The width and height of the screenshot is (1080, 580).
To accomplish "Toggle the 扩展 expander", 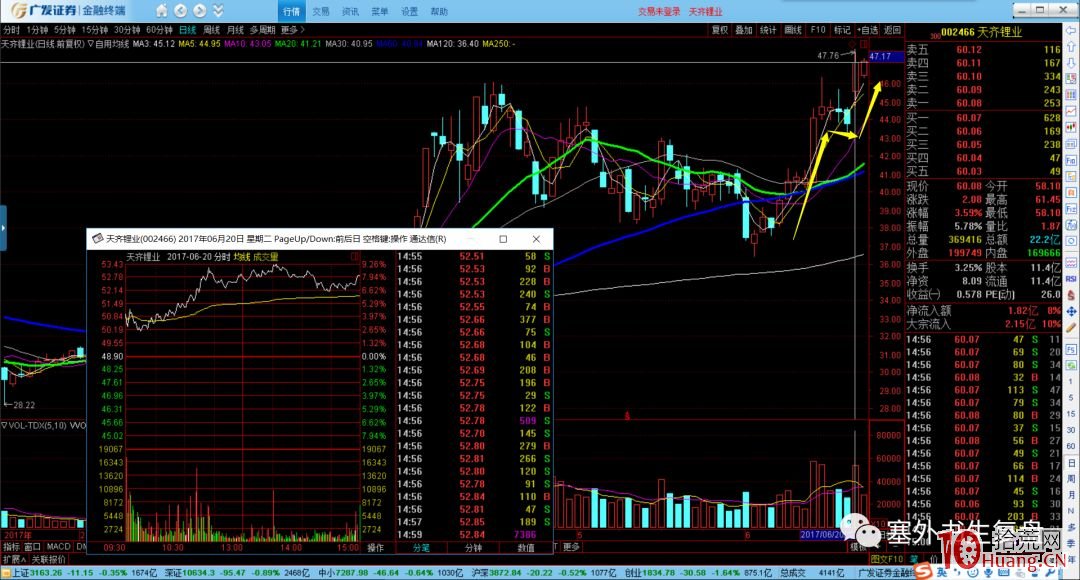I will pyautogui.click(x=14, y=559).
